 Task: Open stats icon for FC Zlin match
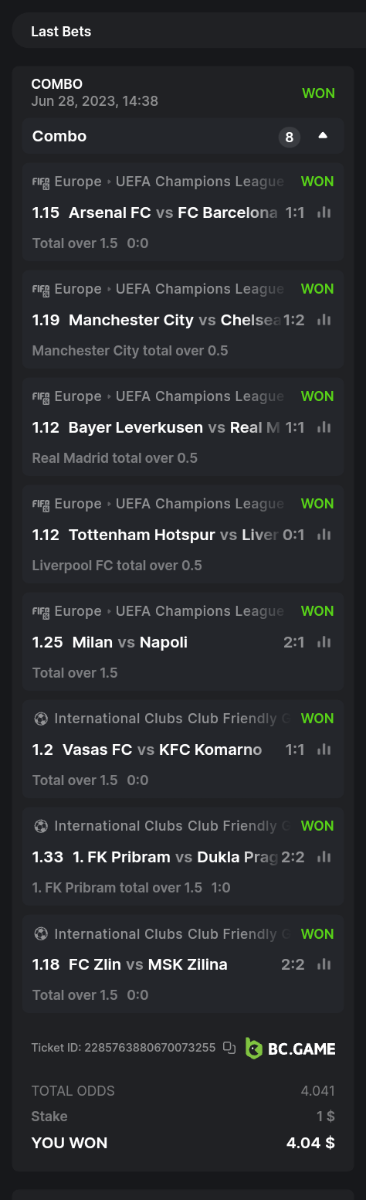click(324, 965)
